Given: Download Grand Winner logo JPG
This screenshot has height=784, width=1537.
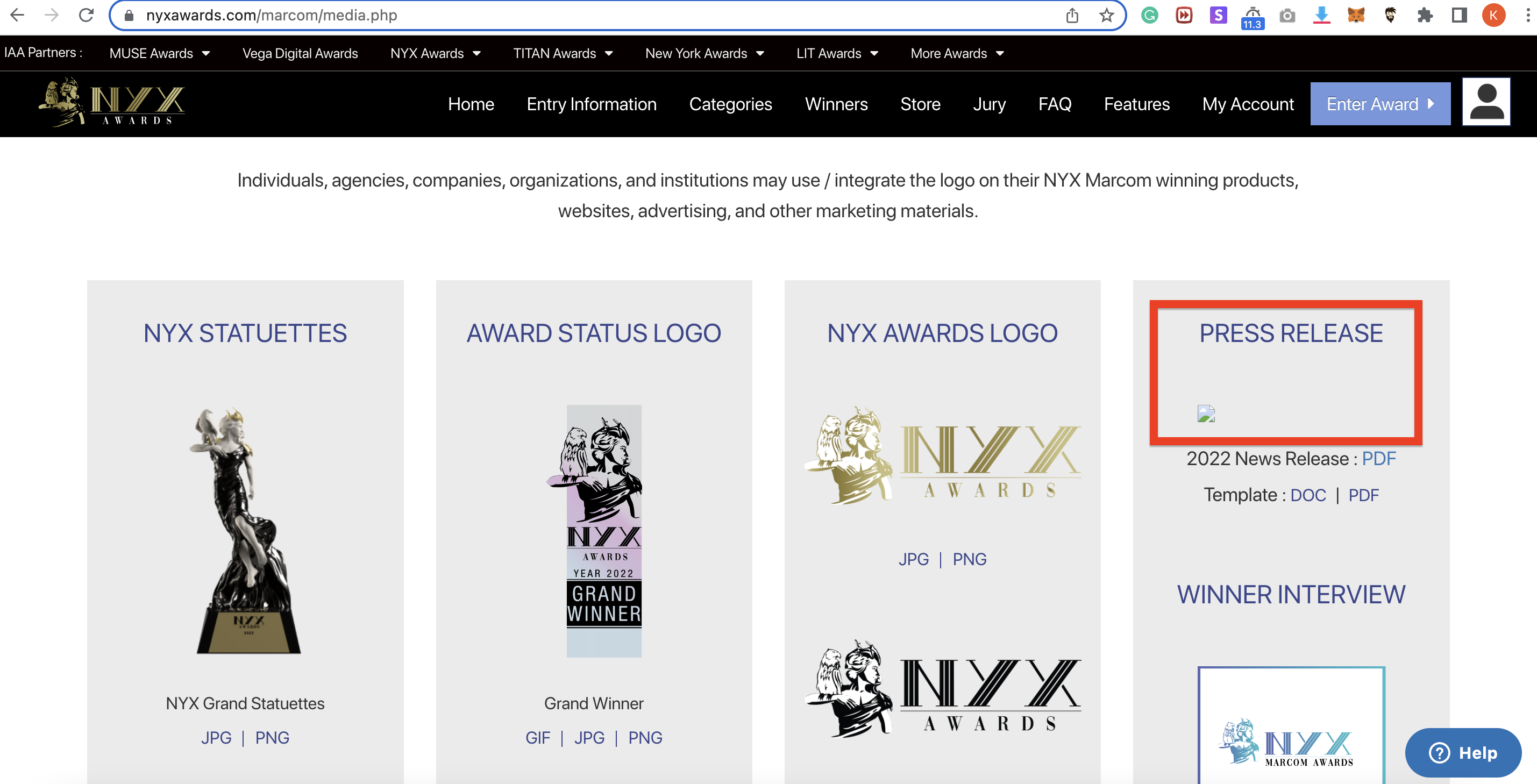Looking at the screenshot, I should (589, 737).
